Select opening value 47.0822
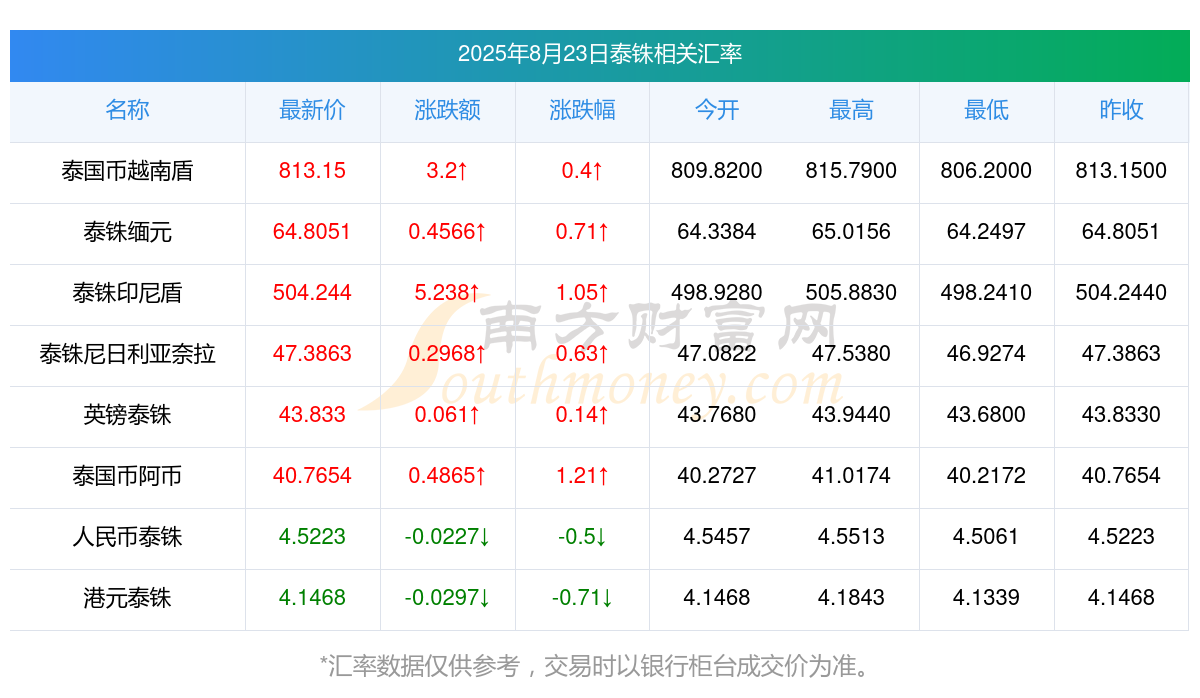The image size is (1200, 698). click(x=717, y=354)
